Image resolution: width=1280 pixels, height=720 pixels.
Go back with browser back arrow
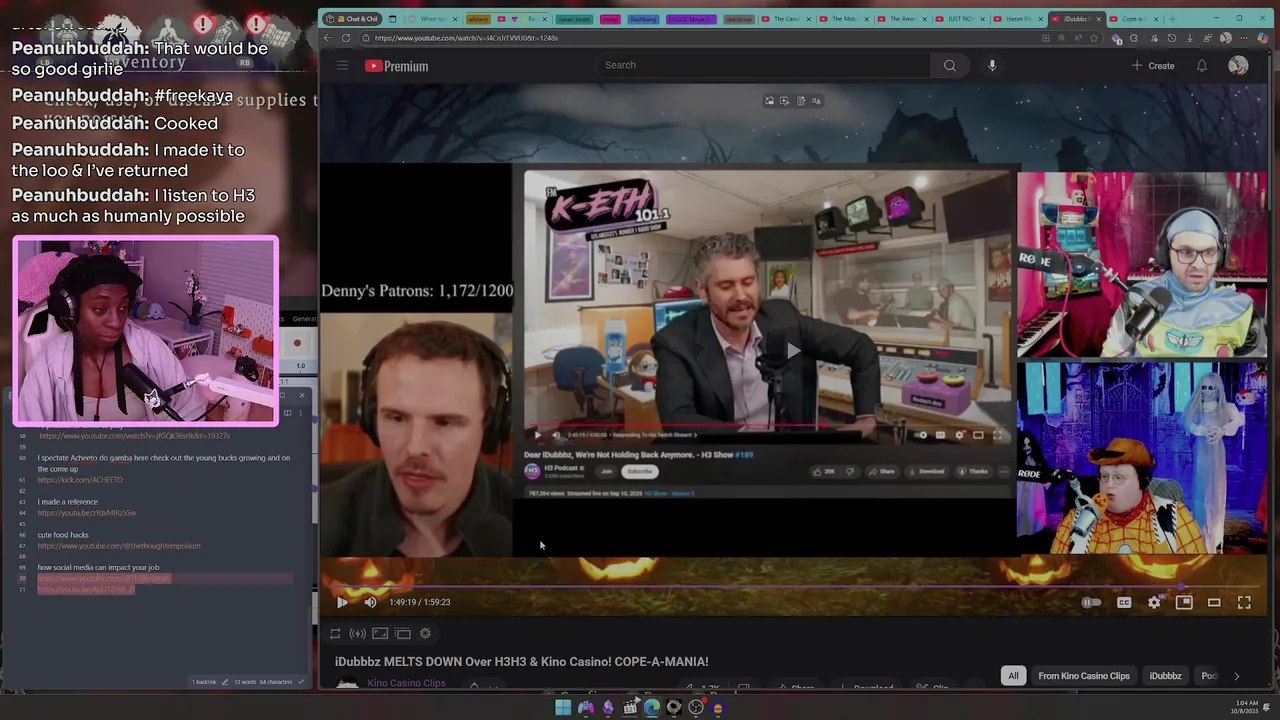point(327,38)
